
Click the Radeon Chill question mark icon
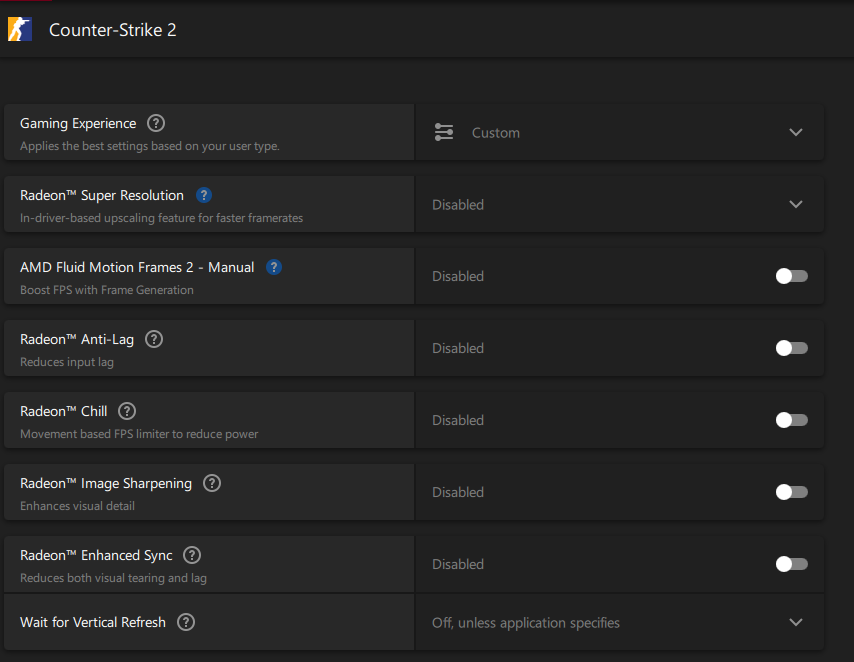(x=127, y=411)
